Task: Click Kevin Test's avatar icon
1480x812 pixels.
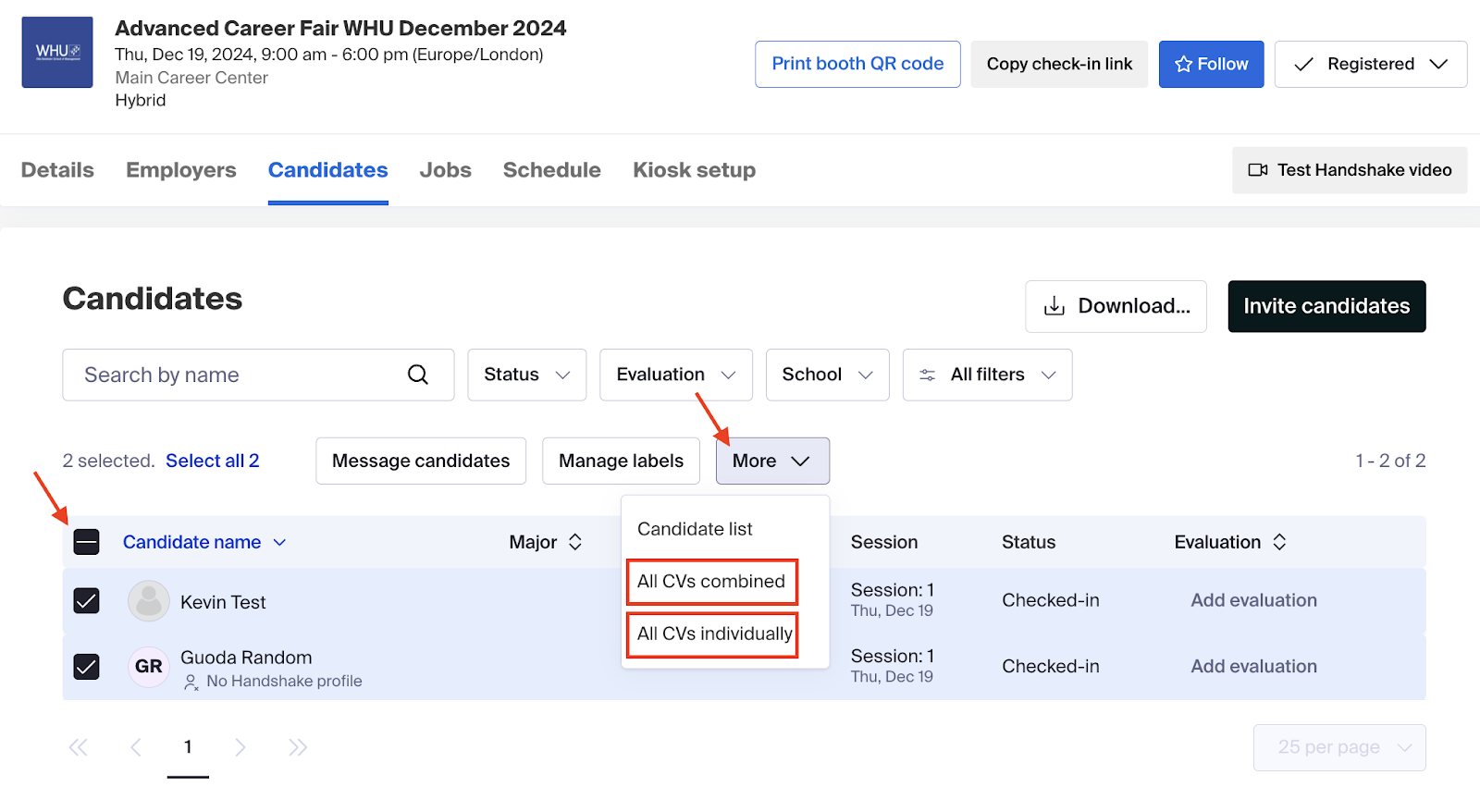Action: click(148, 601)
